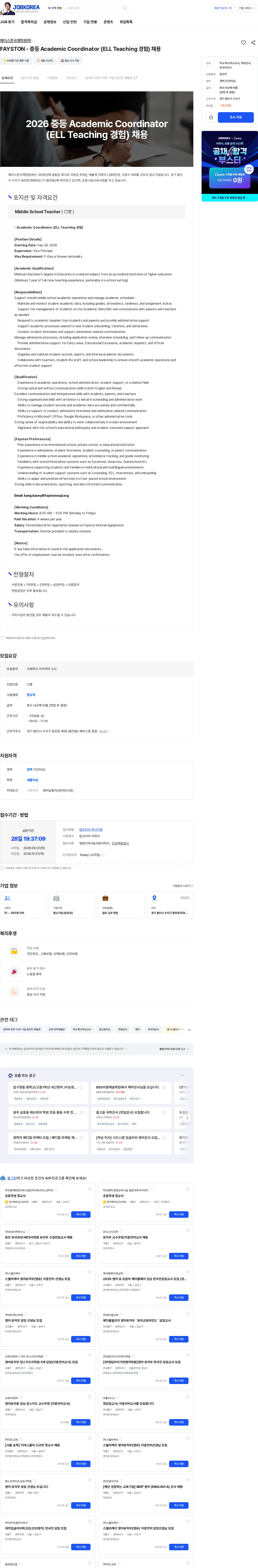Click the heart favorite icon beside the job title
The height and width of the screenshot is (1568, 258).
(x=243, y=43)
